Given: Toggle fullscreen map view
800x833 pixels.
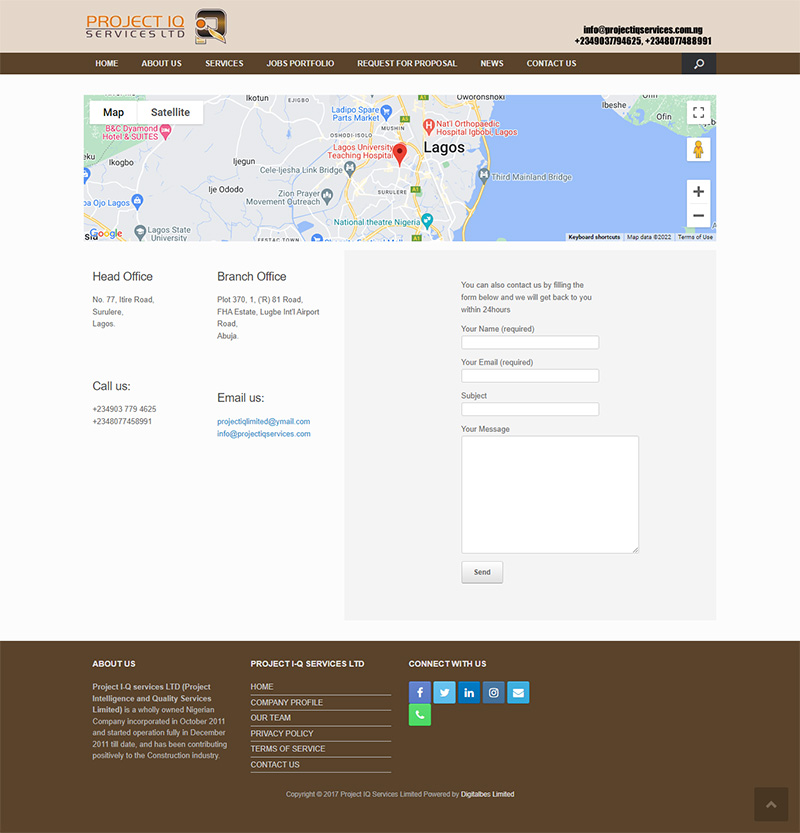Looking at the screenshot, I should pyautogui.click(x=699, y=113).
